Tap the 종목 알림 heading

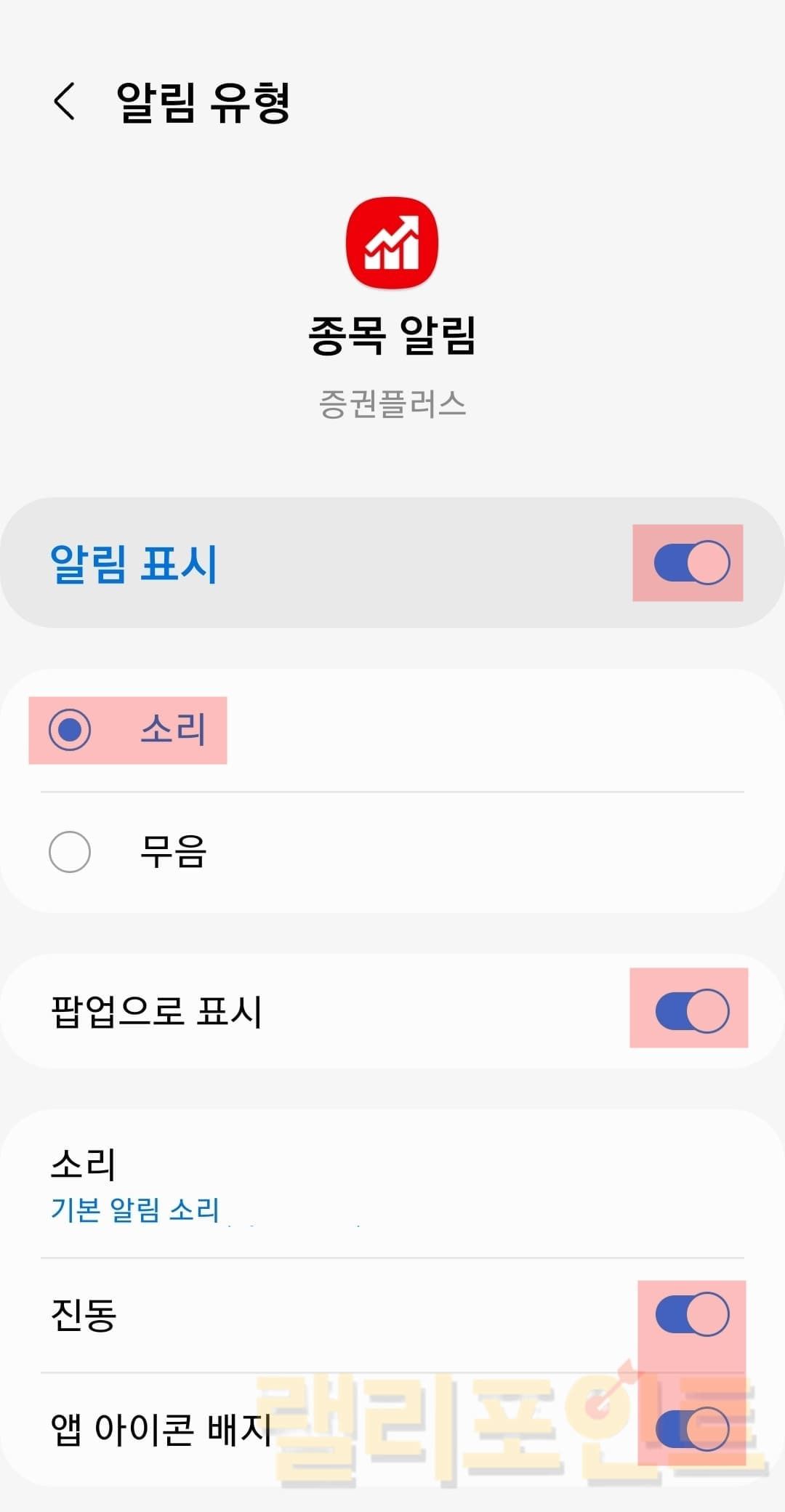pyautogui.click(x=392, y=335)
